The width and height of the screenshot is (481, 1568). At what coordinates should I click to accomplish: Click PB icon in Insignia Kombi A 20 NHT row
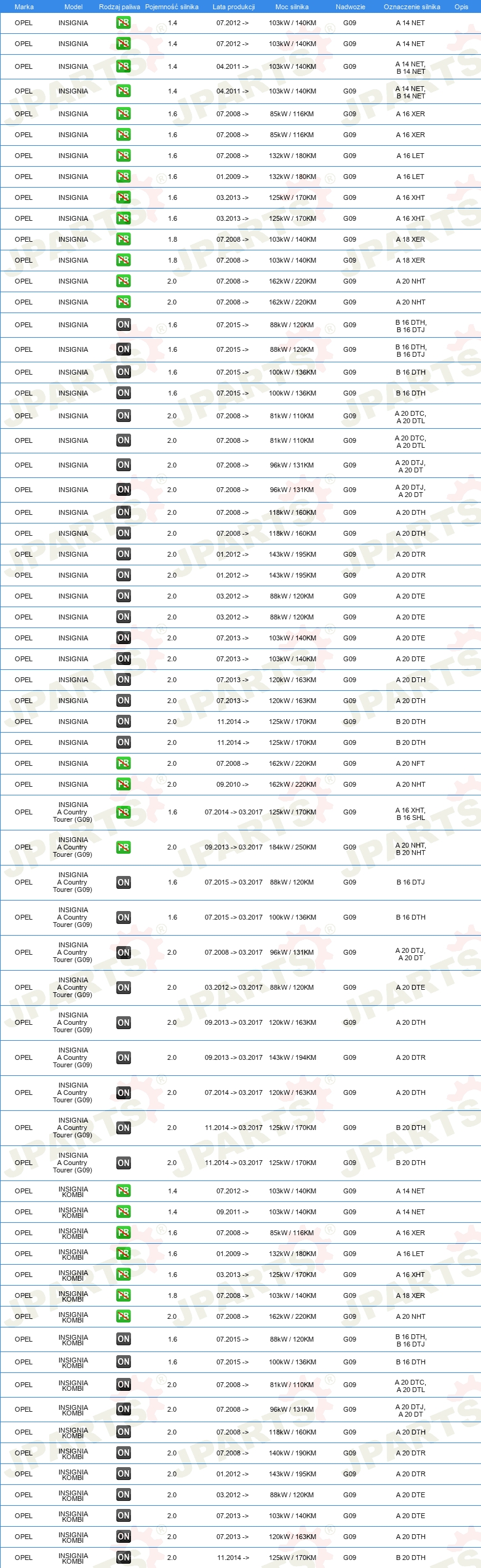point(123,1316)
